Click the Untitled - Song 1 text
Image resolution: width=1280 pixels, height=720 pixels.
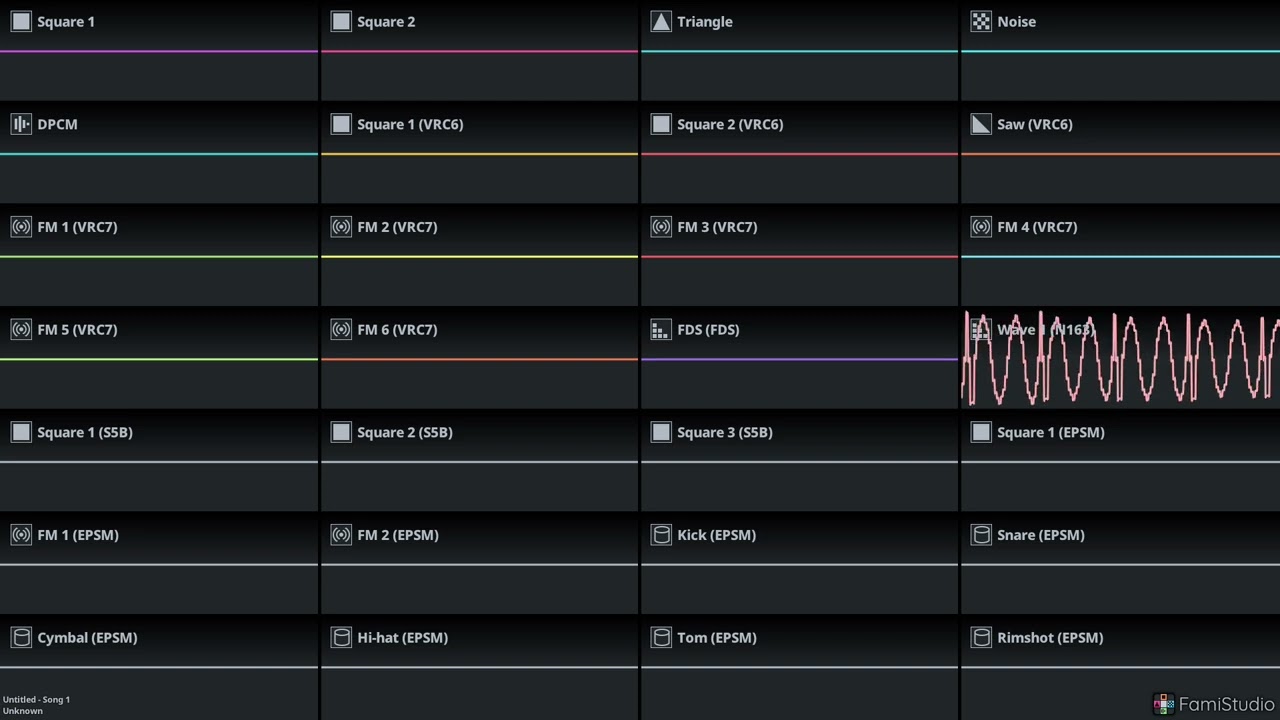pos(36,700)
